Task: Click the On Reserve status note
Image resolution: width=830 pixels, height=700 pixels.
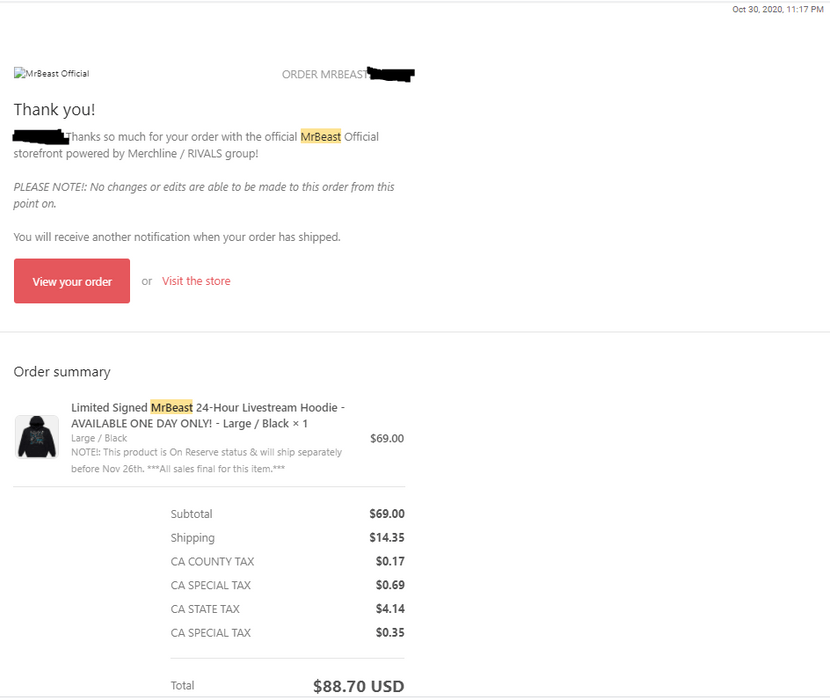Action: [x=206, y=459]
